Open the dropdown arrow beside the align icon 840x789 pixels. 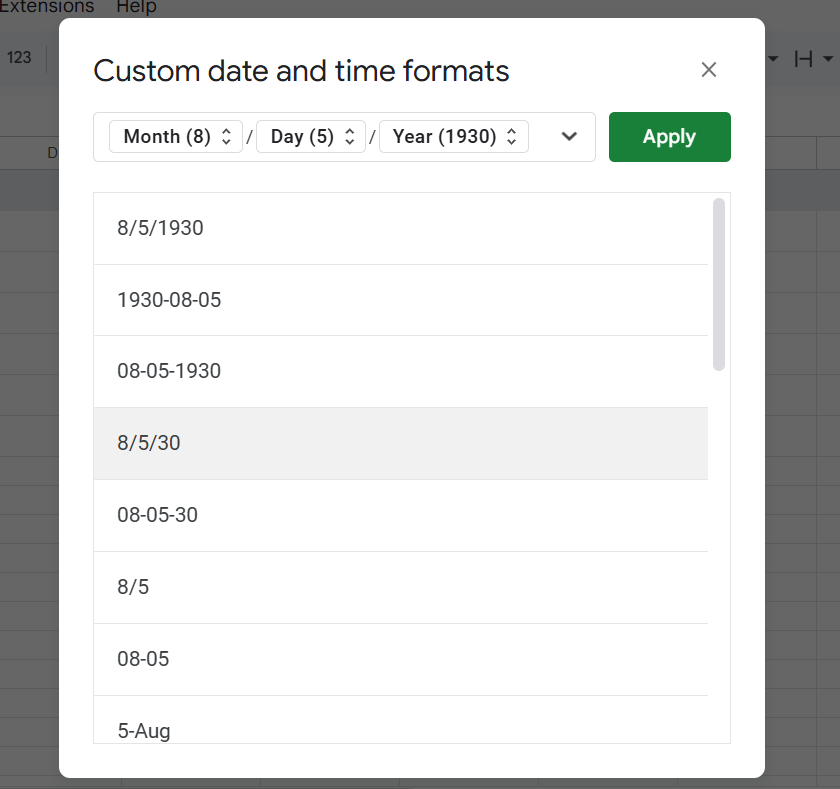coord(828,58)
